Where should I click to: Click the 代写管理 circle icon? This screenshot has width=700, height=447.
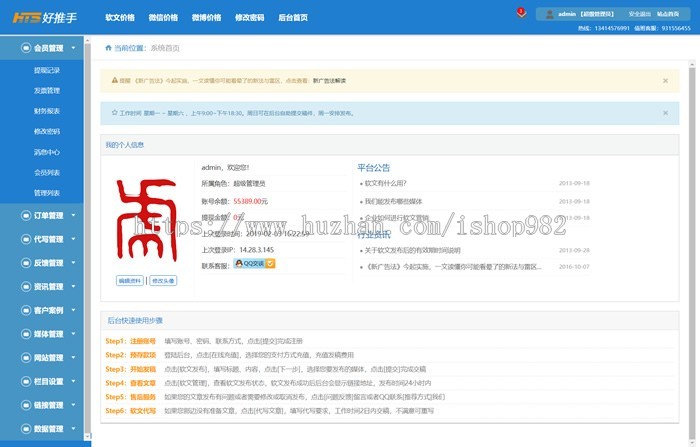point(26,239)
